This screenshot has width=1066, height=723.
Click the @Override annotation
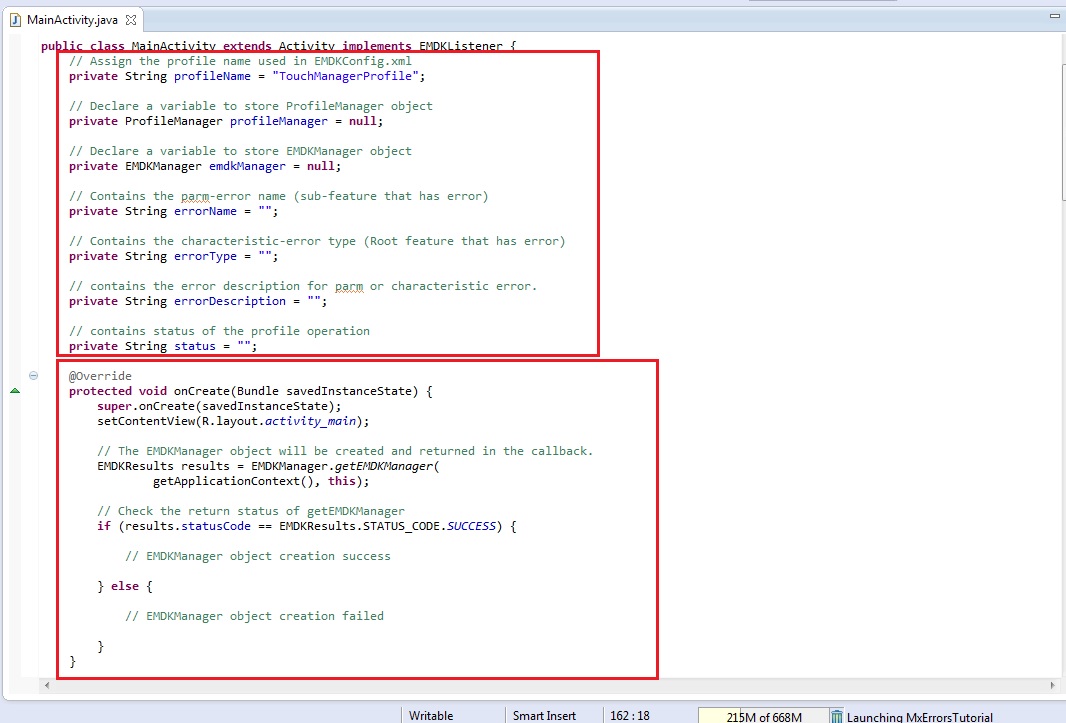click(x=100, y=376)
